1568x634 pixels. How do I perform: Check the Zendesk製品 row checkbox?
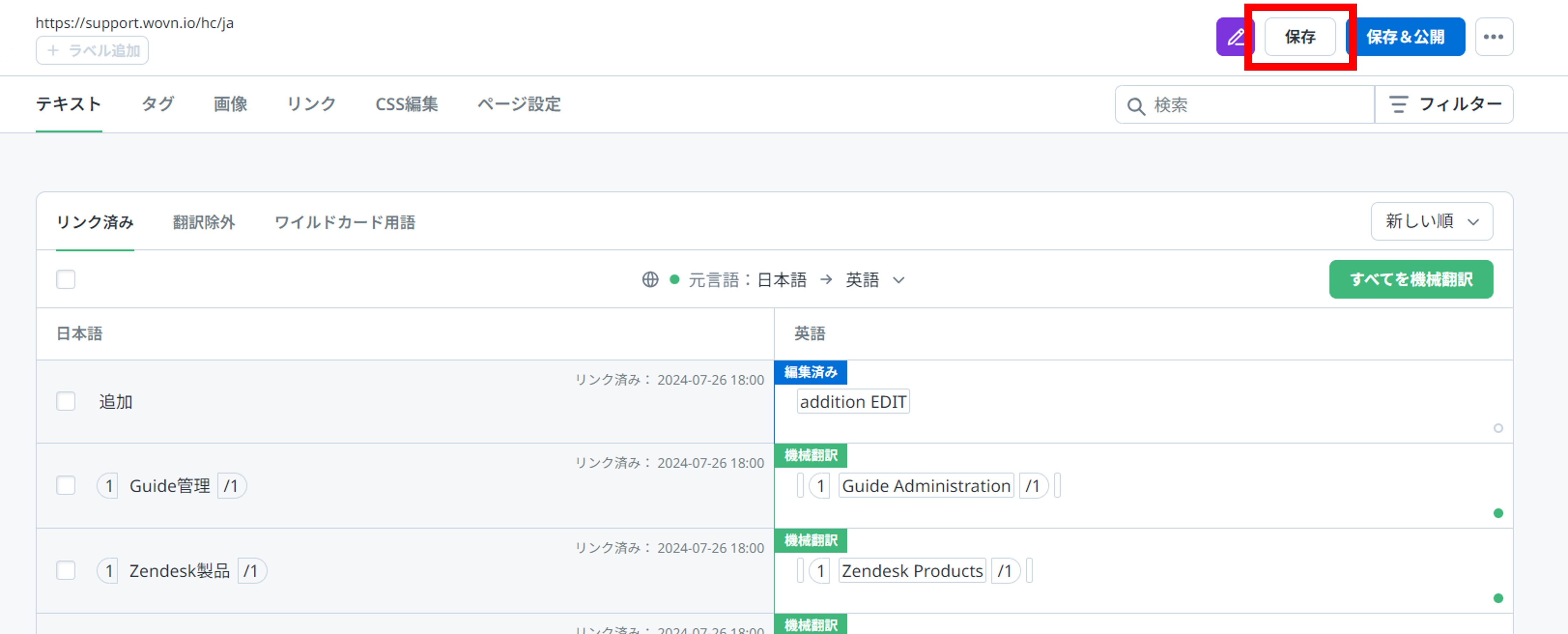(x=65, y=571)
